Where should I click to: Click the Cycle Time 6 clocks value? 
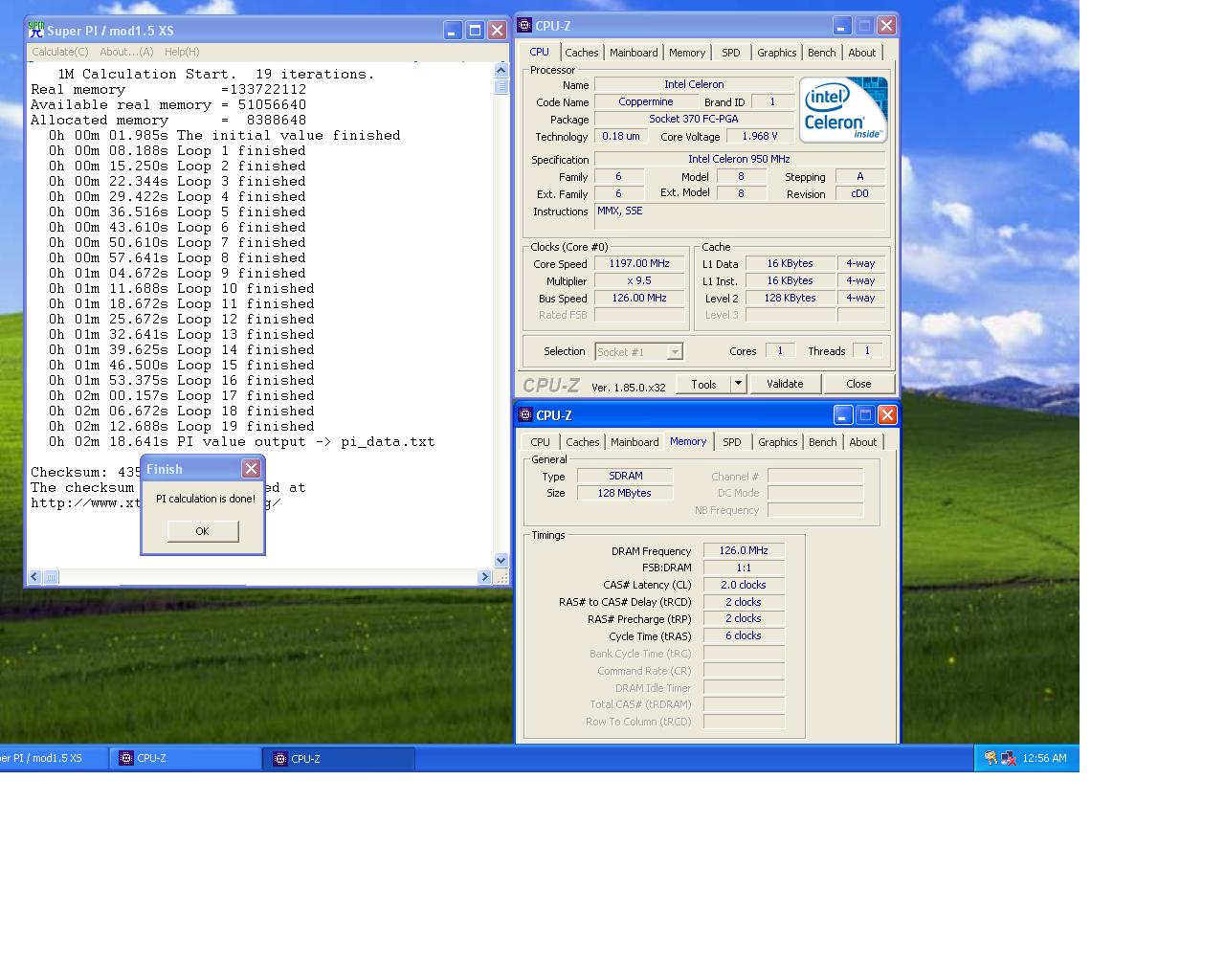744,635
